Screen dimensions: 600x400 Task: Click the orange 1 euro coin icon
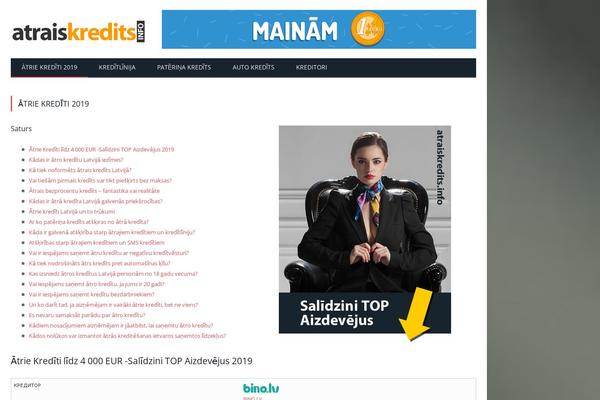367,29
